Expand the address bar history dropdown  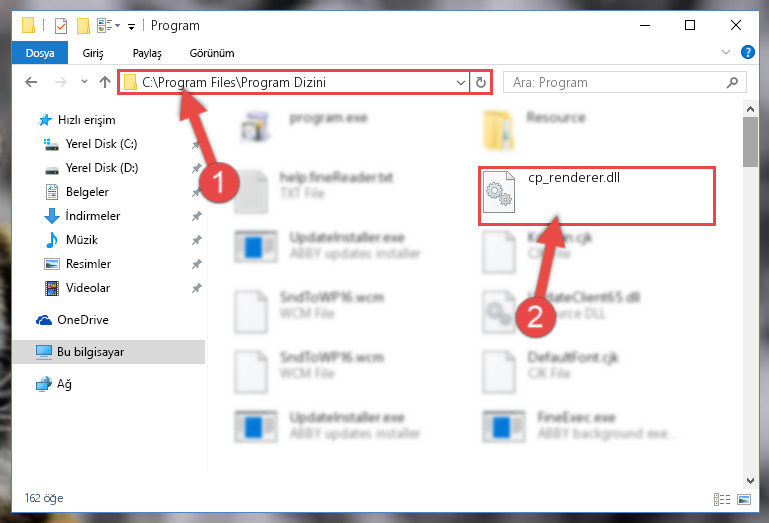point(461,82)
